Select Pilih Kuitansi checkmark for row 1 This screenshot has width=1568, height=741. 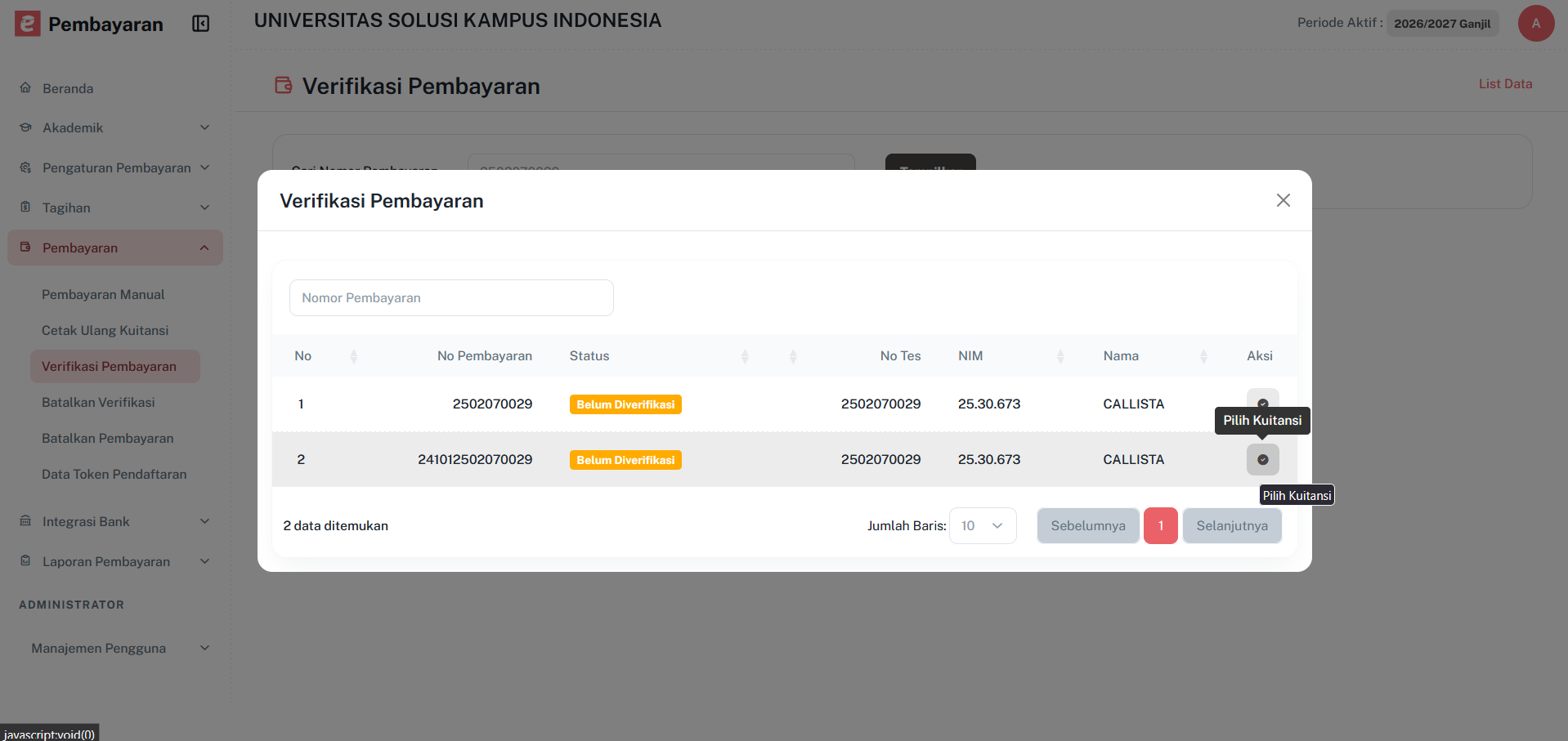(x=1262, y=404)
